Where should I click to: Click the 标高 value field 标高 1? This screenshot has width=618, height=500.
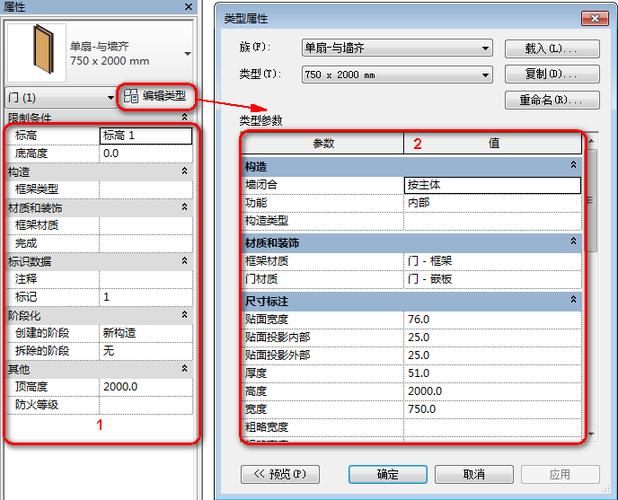coord(146,136)
